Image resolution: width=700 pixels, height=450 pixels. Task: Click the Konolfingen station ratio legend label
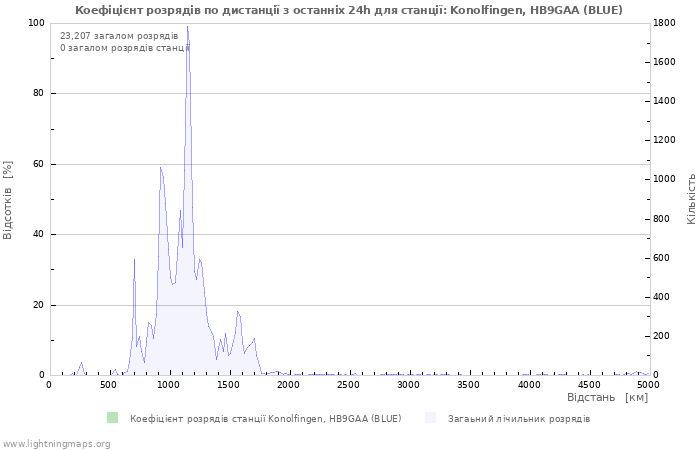pyautogui.click(x=265, y=418)
